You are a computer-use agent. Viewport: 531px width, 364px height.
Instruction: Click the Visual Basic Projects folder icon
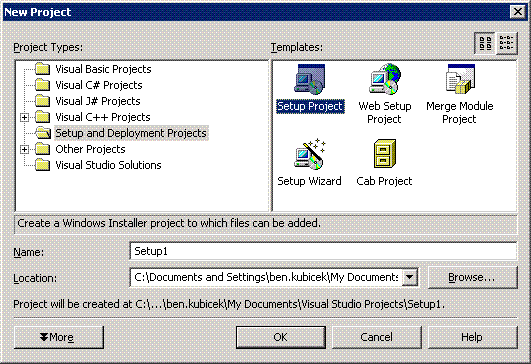(43, 69)
